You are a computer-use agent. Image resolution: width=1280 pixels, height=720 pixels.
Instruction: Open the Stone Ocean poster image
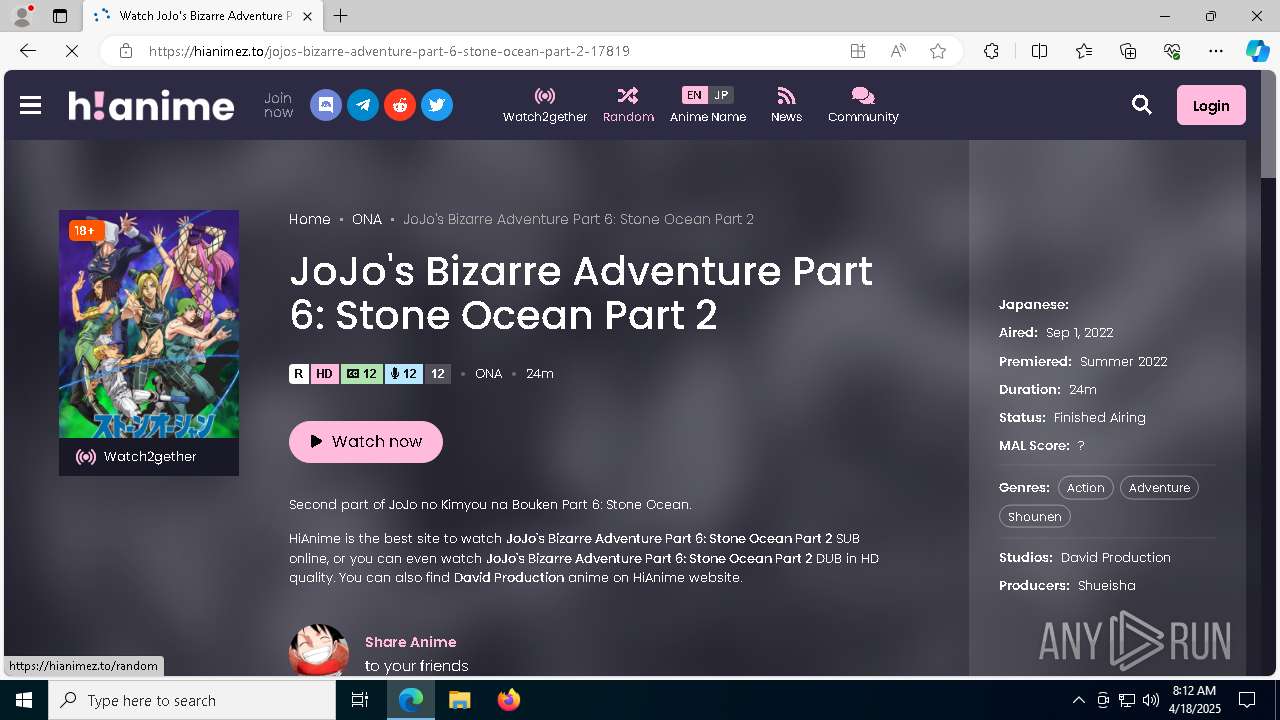point(149,324)
